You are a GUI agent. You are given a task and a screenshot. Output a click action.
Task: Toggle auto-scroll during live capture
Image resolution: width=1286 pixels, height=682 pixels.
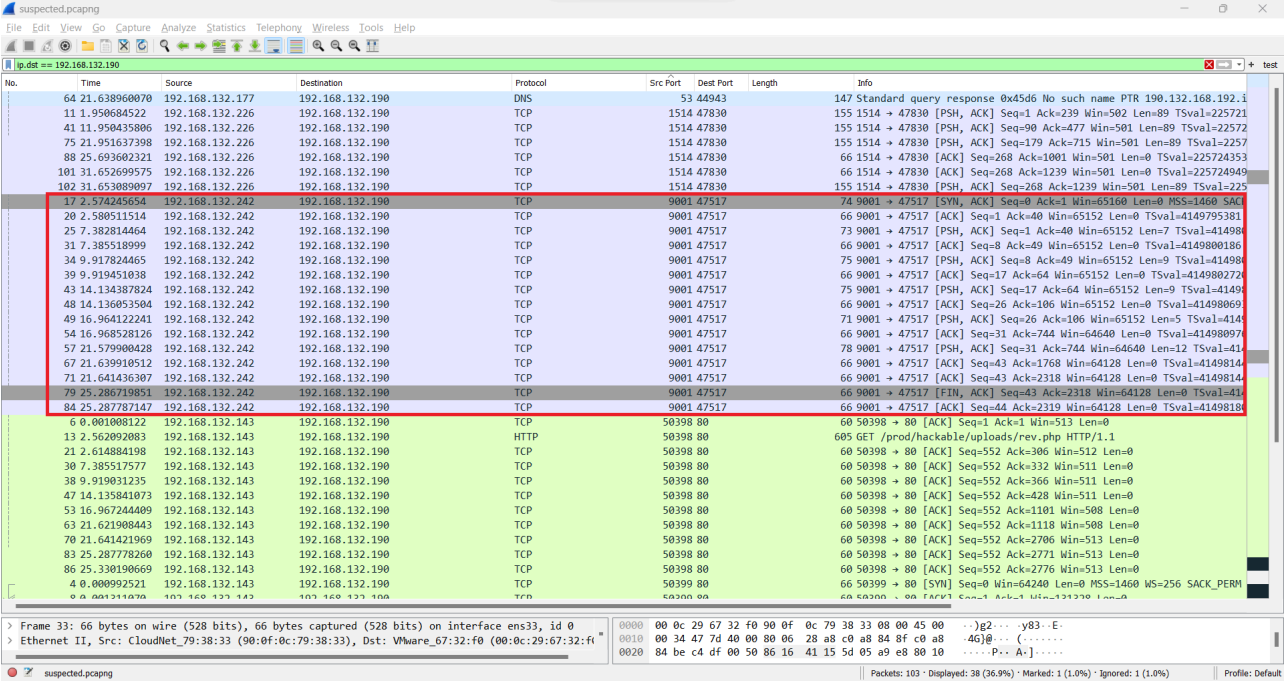point(274,46)
